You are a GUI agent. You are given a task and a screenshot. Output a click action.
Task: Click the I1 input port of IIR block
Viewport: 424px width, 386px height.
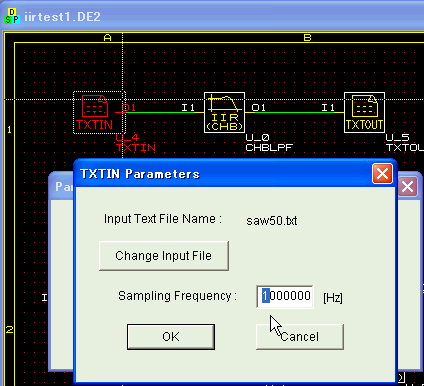(x=188, y=107)
